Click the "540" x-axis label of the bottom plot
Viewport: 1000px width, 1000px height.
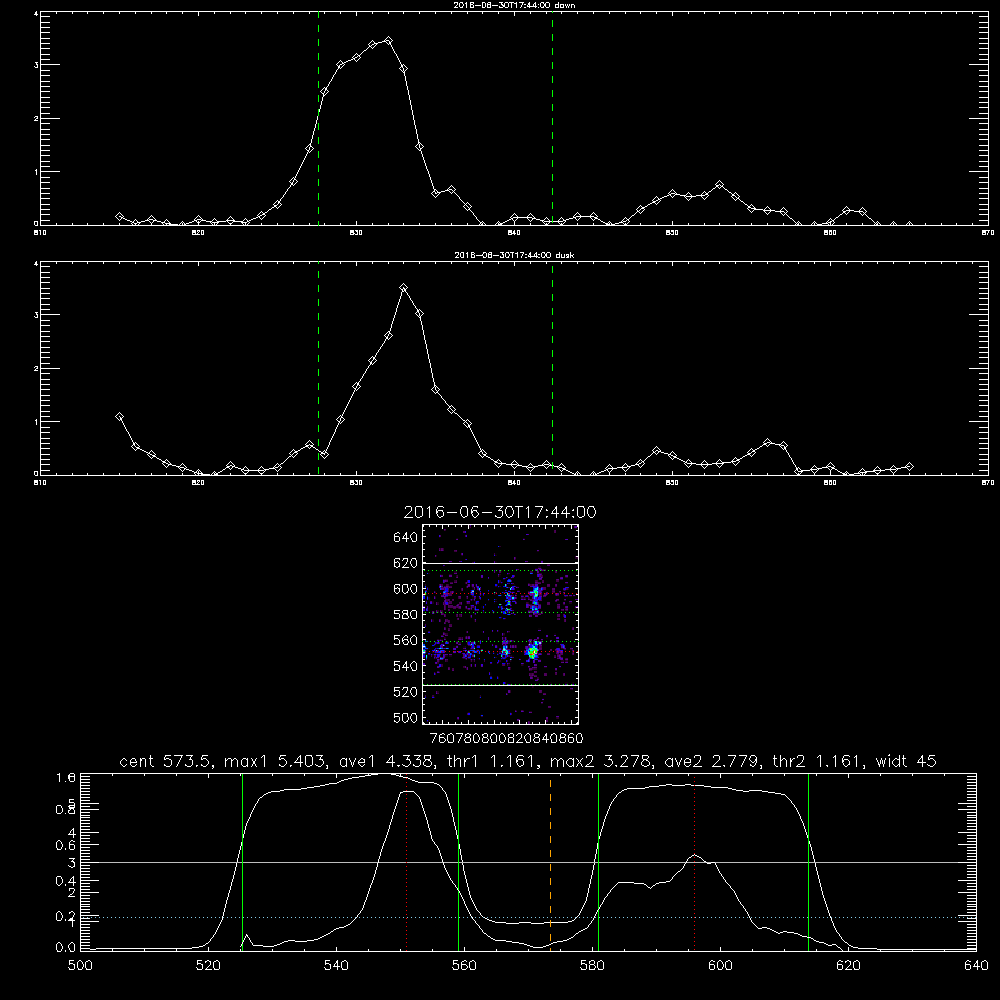[x=336, y=966]
